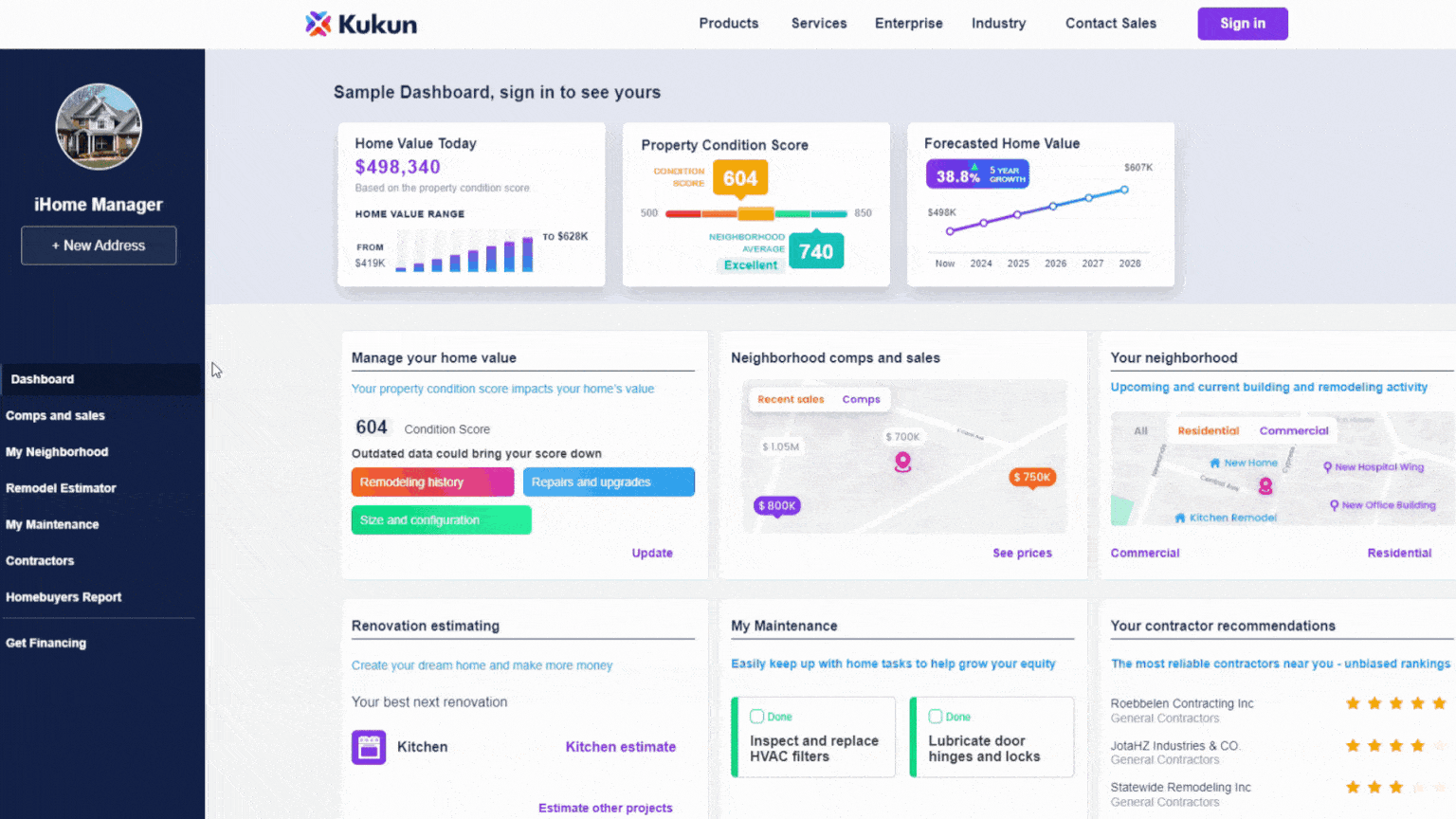Click the Sign in button

pyautogui.click(x=1243, y=24)
